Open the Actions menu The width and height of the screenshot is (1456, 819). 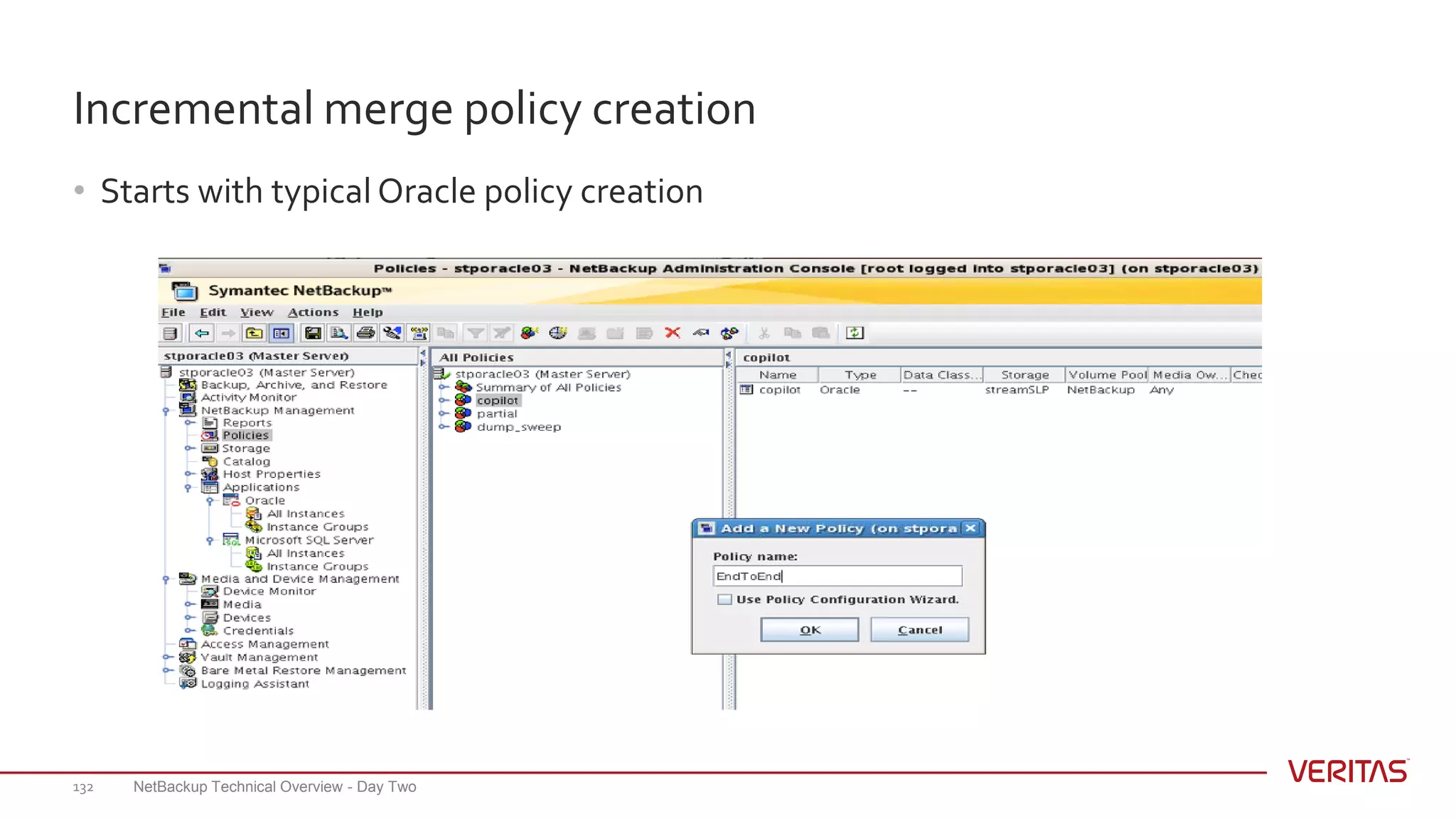pyautogui.click(x=313, y=312)
